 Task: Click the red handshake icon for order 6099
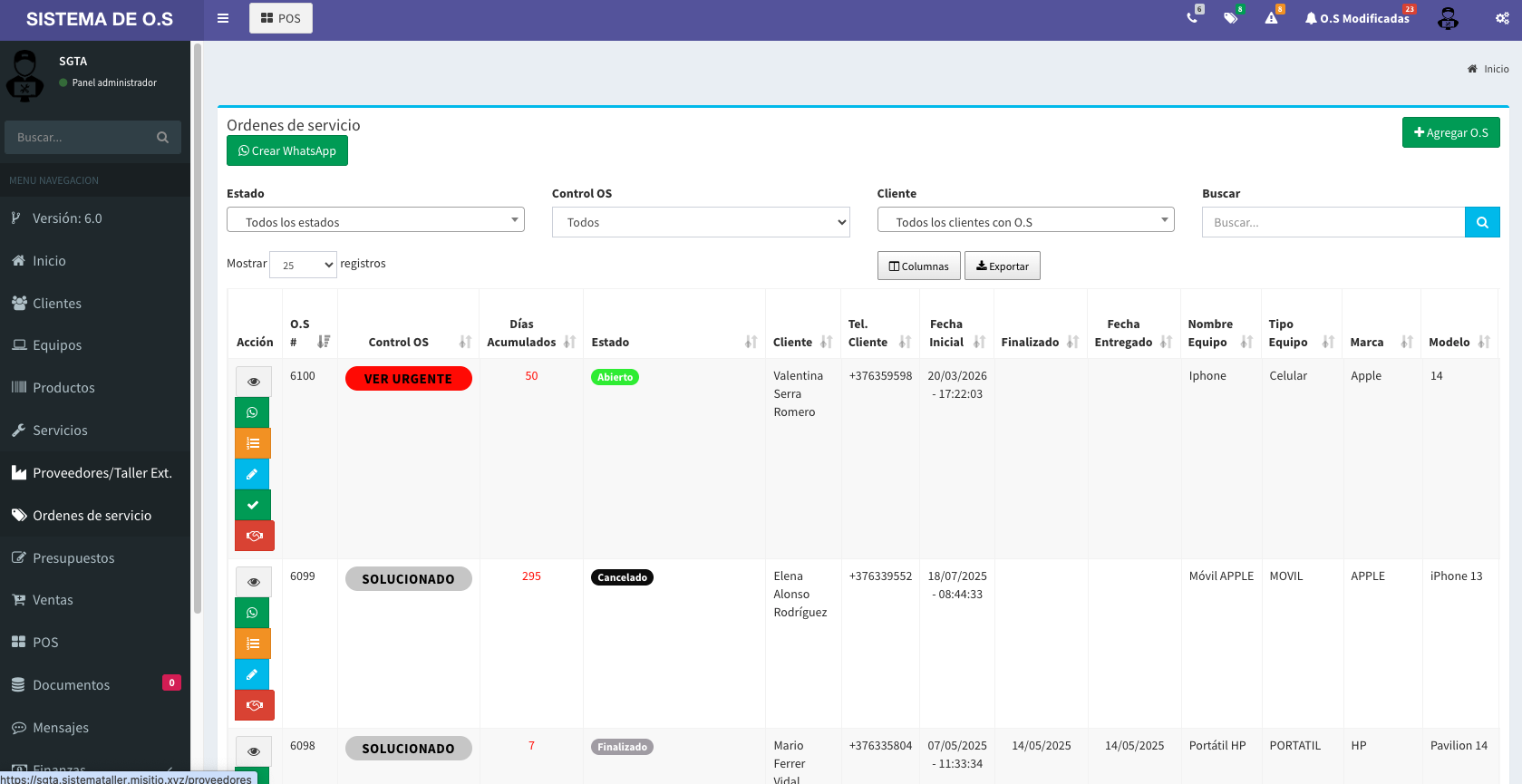coord(255,705)
